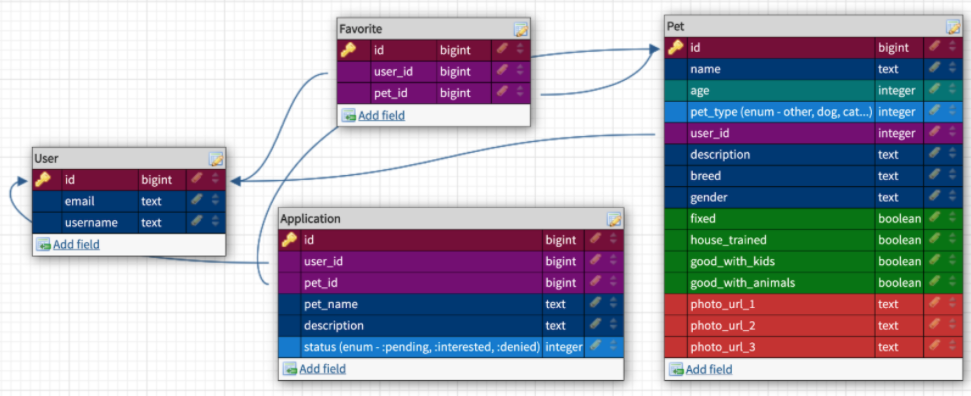
Task: Click the Add field link in the Favorite table
Action: click(x=381, y=115)
